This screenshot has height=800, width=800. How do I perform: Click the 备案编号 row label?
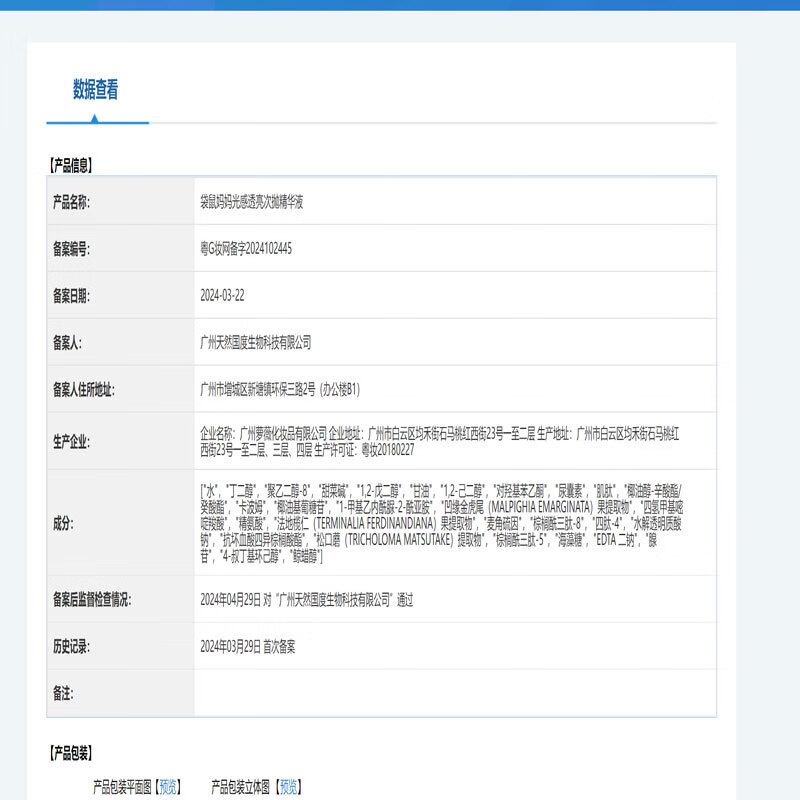(x=71, y=248)
